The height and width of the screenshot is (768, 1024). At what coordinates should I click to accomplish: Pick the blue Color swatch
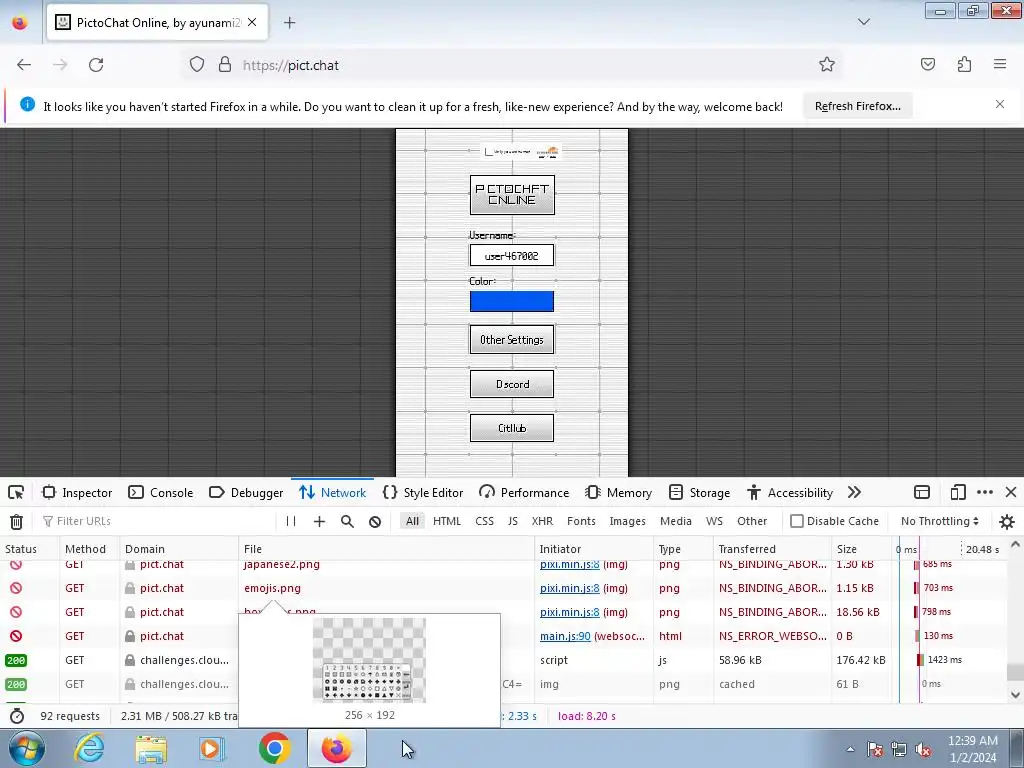(x=512, y=302)
